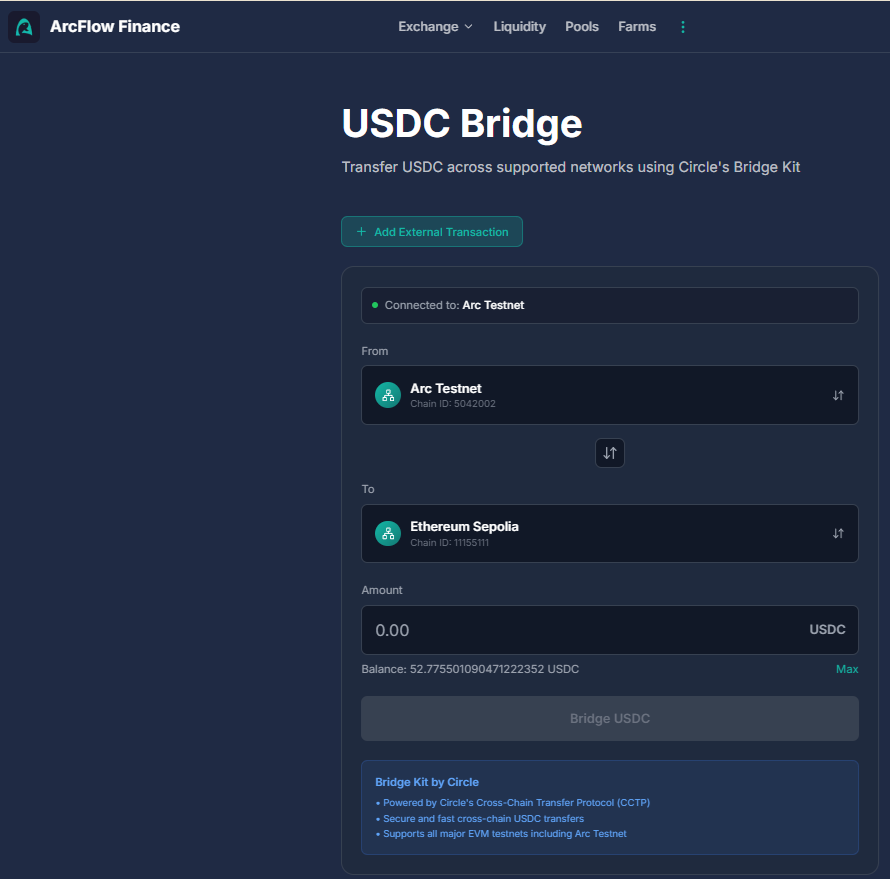Click 'Supports all major EVM testnets' line
Viewport: 890px width, 879px height.
click(x=501, y=834)
